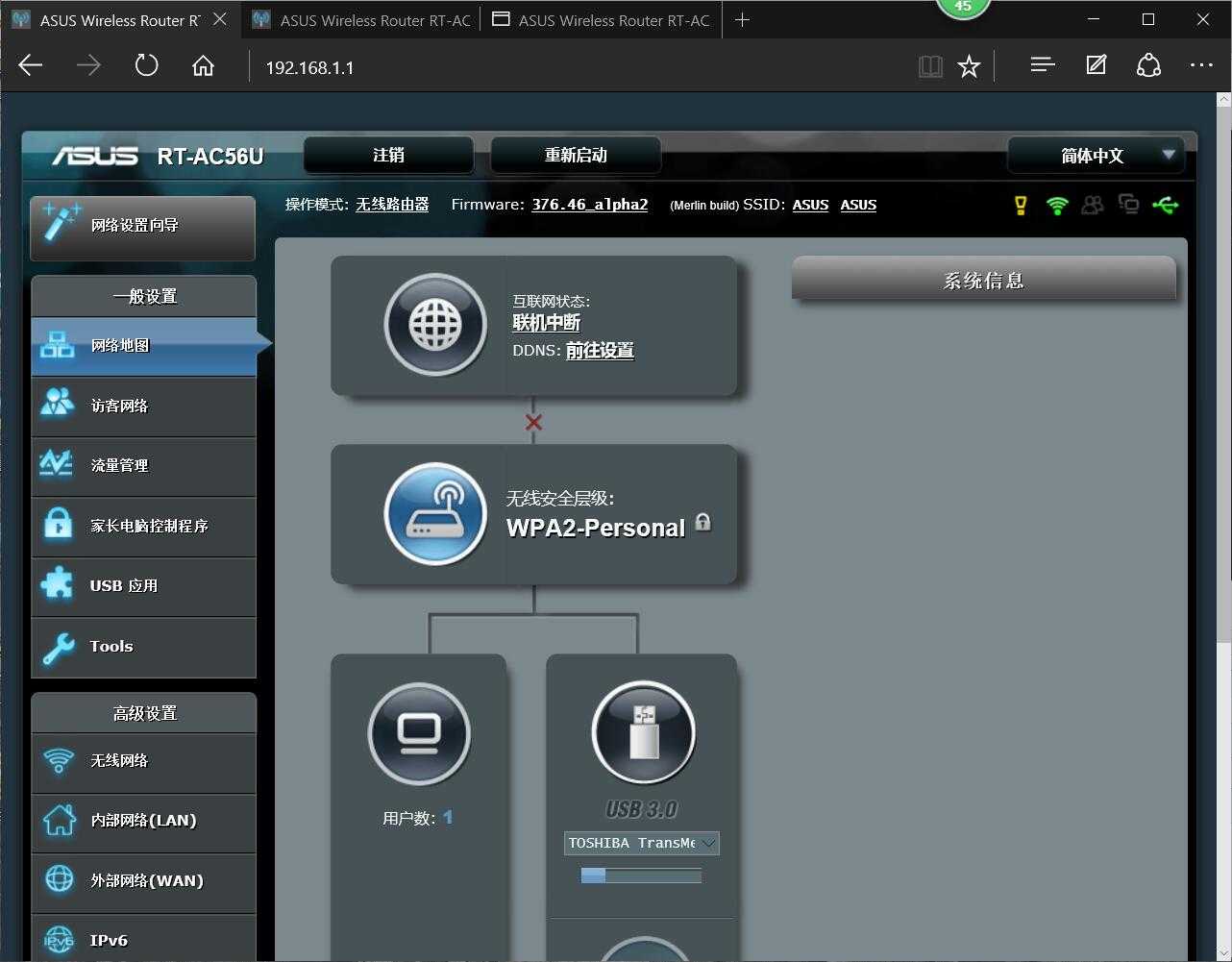Open the 简体中文 language dropdown
Screen dimensions: 1232x962
[x=1096, y=155]
